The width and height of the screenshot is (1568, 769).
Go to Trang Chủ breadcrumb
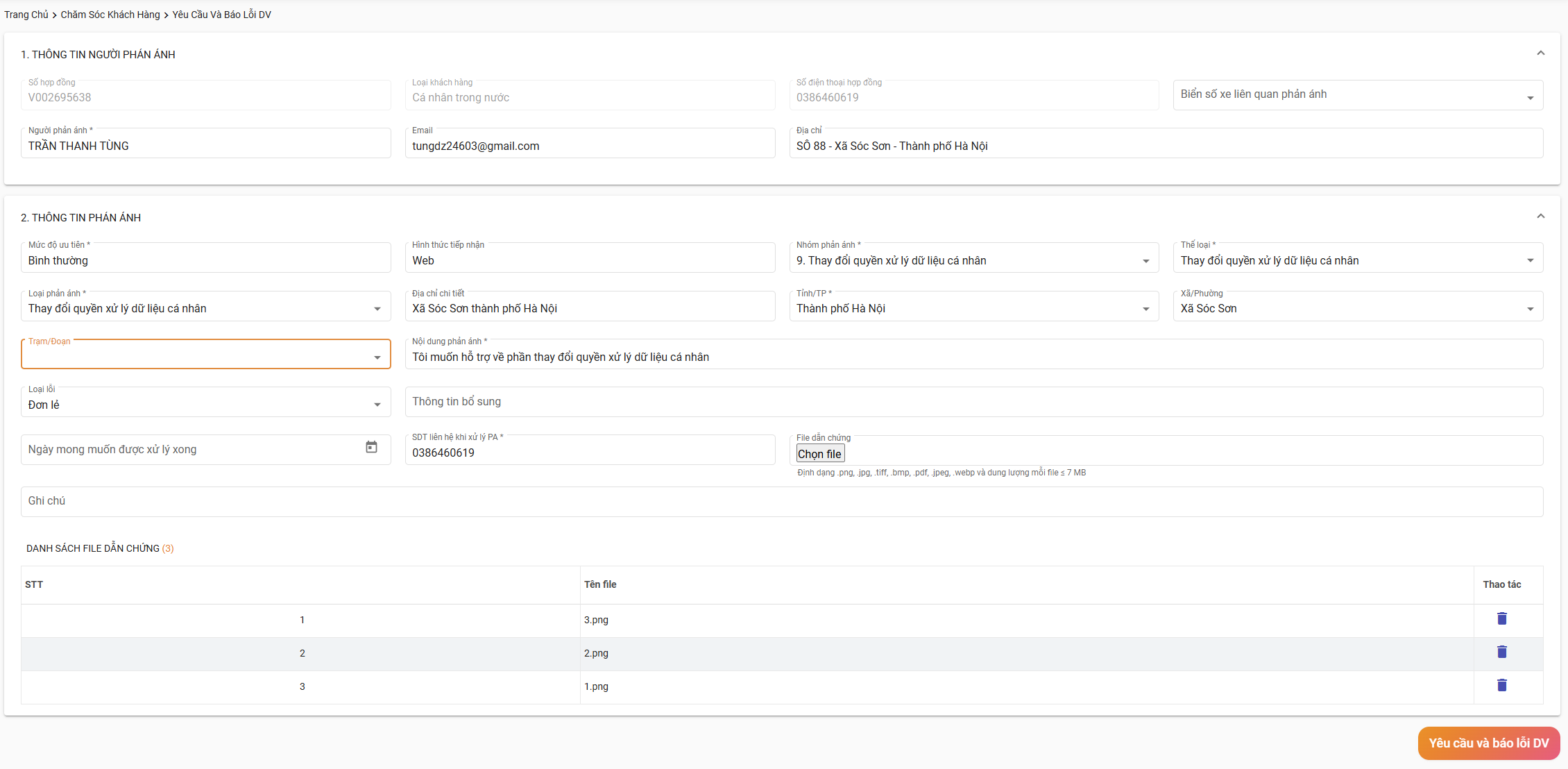(26, 15)
